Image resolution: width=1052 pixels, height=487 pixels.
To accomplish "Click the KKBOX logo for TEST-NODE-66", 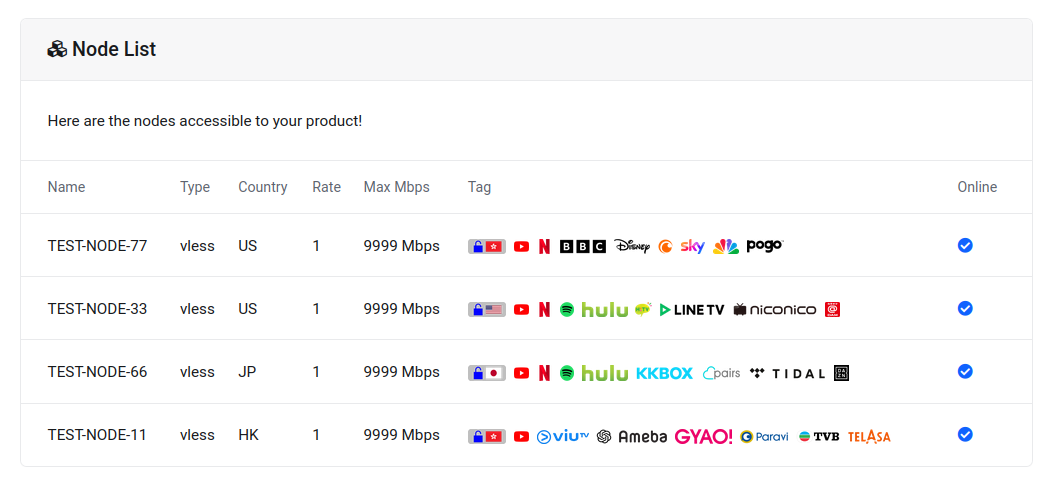I will (x=664, y=373).
